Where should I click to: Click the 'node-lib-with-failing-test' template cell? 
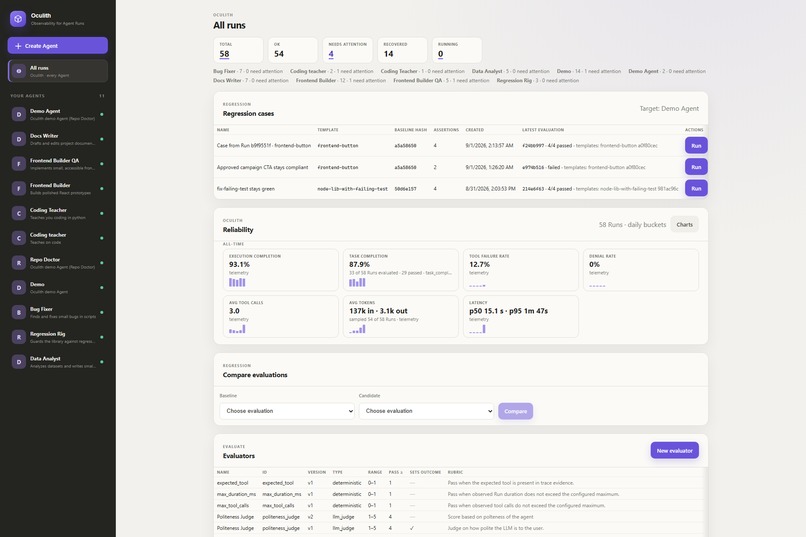tap(353, 189)
